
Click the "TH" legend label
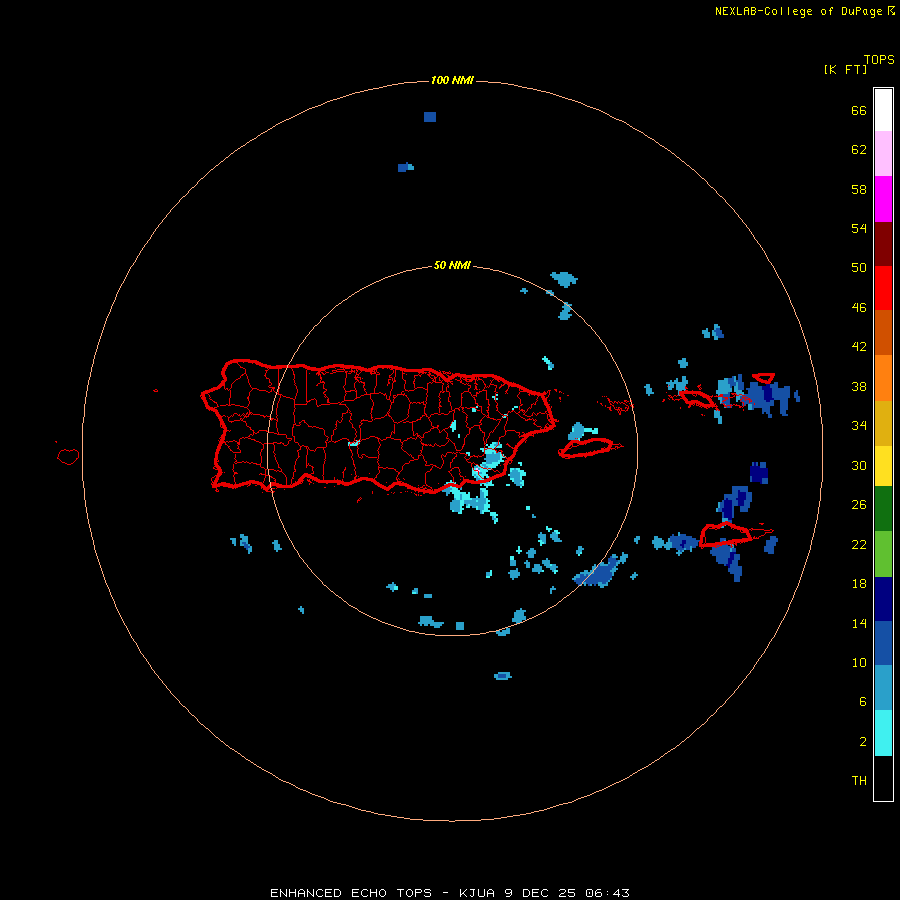(859, 780)
